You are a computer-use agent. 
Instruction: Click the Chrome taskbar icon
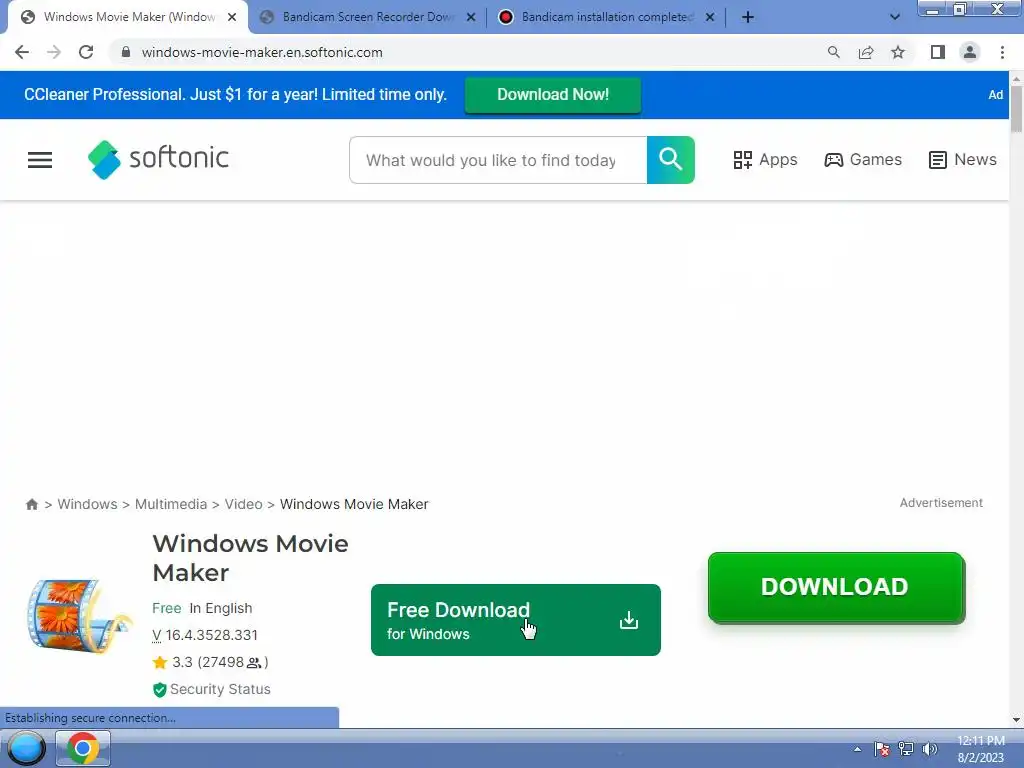82,748
